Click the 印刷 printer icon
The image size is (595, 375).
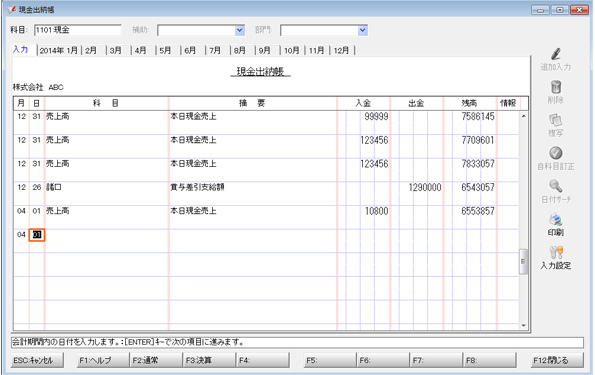556,219
